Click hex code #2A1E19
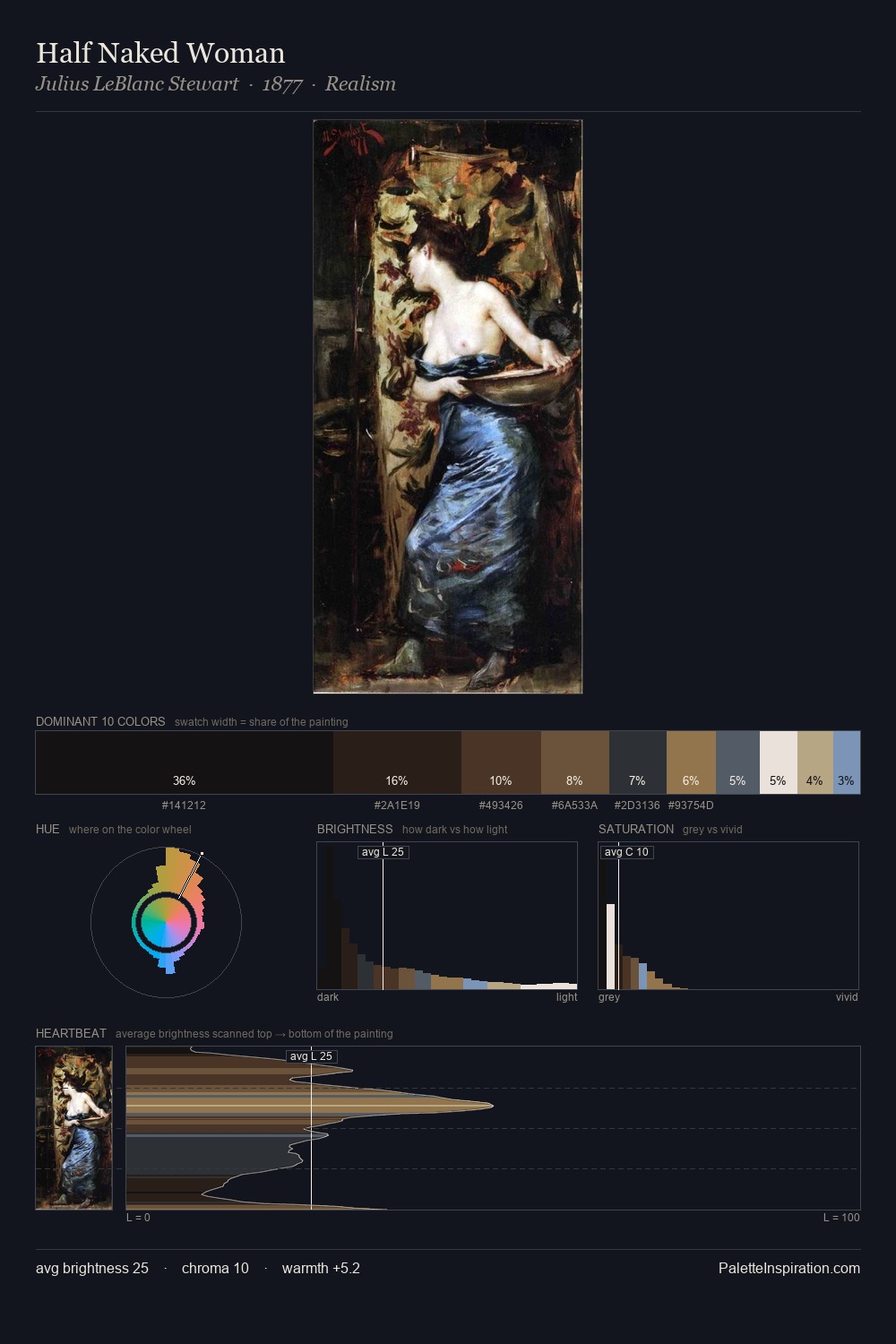The height and width of the screenshot is (1344, 896). (x=397, y=806)
